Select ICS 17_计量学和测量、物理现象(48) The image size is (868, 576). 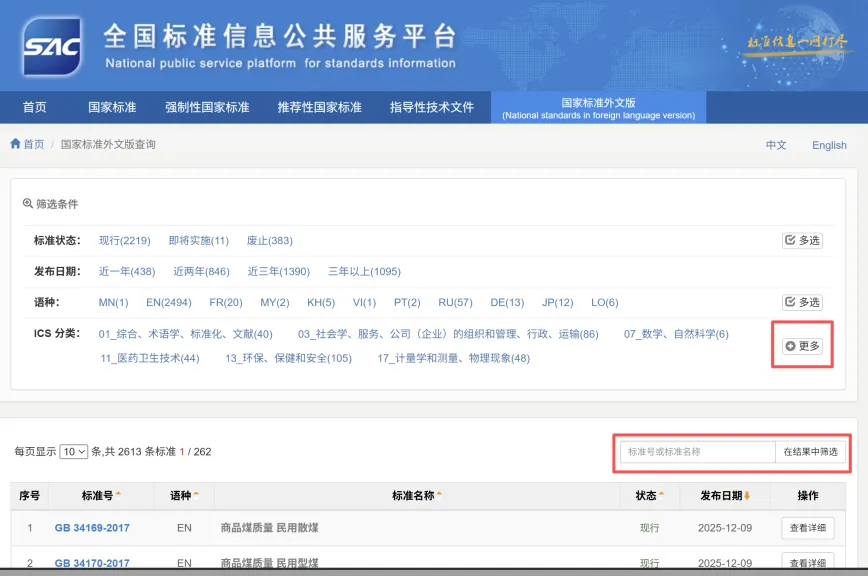(x=453, y=358)
